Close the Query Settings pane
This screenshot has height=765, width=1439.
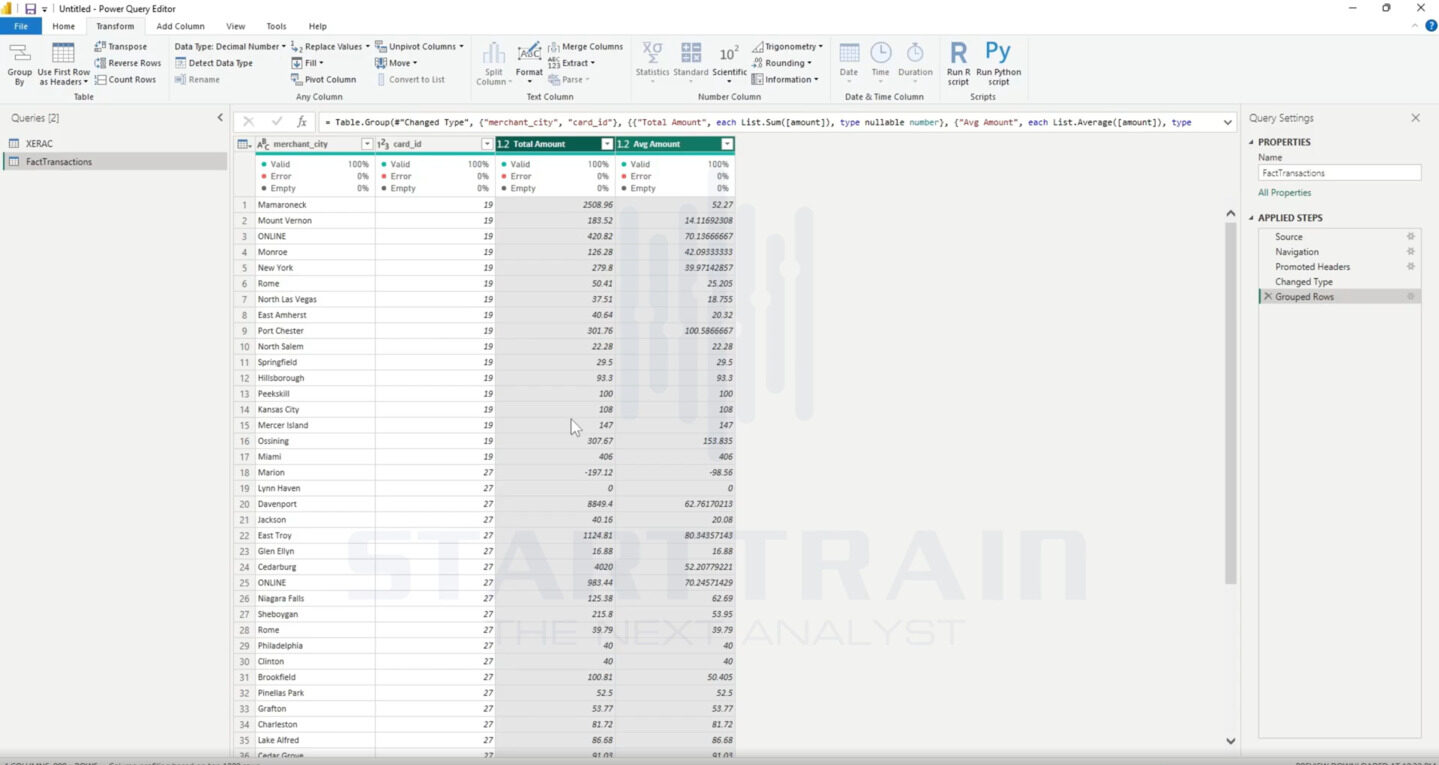(x=1415, y=118)
